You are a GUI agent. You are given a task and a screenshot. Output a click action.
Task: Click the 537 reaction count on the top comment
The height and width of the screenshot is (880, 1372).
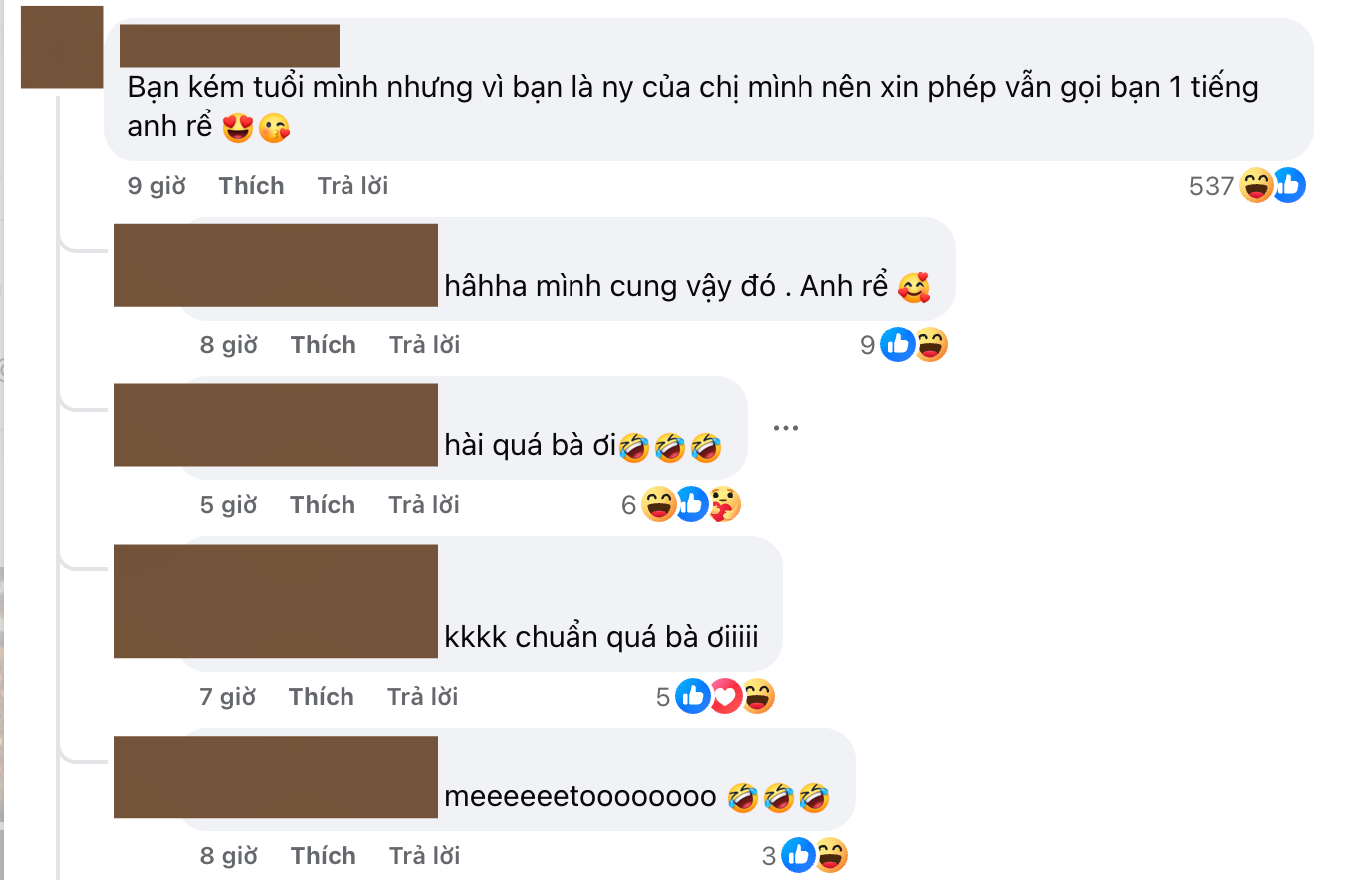tap(1211, 185)
